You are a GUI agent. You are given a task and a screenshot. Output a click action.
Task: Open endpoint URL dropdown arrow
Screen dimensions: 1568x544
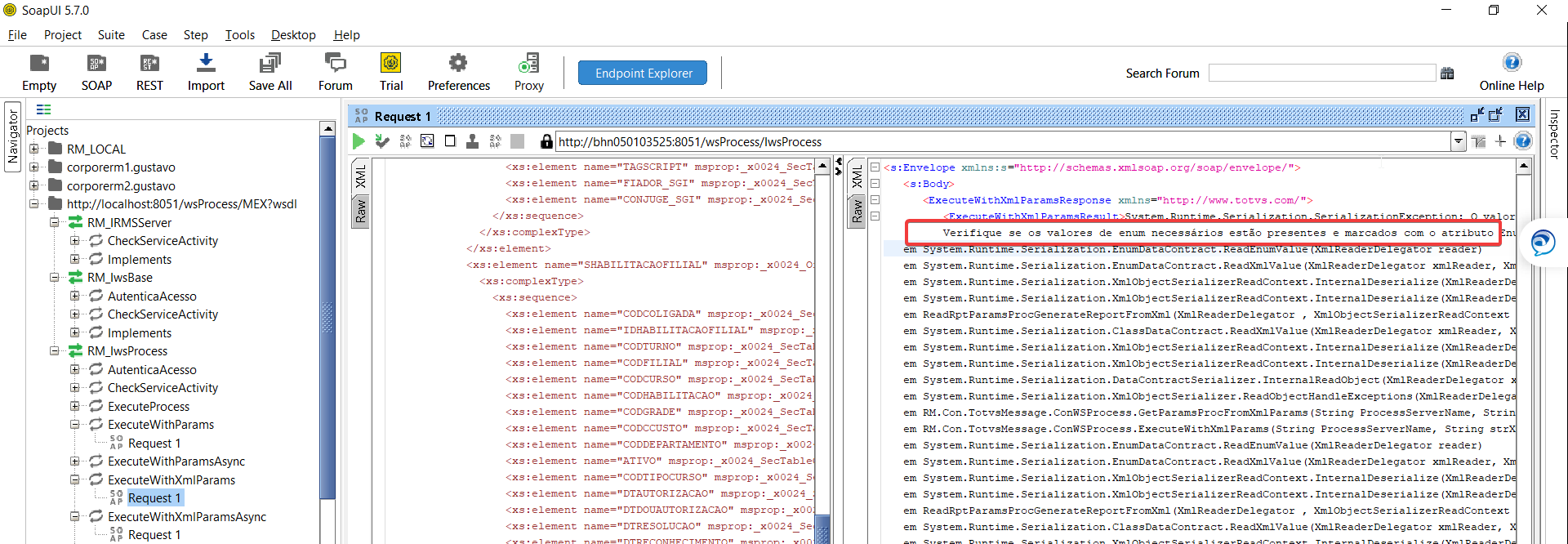[x=1459, y=141]
